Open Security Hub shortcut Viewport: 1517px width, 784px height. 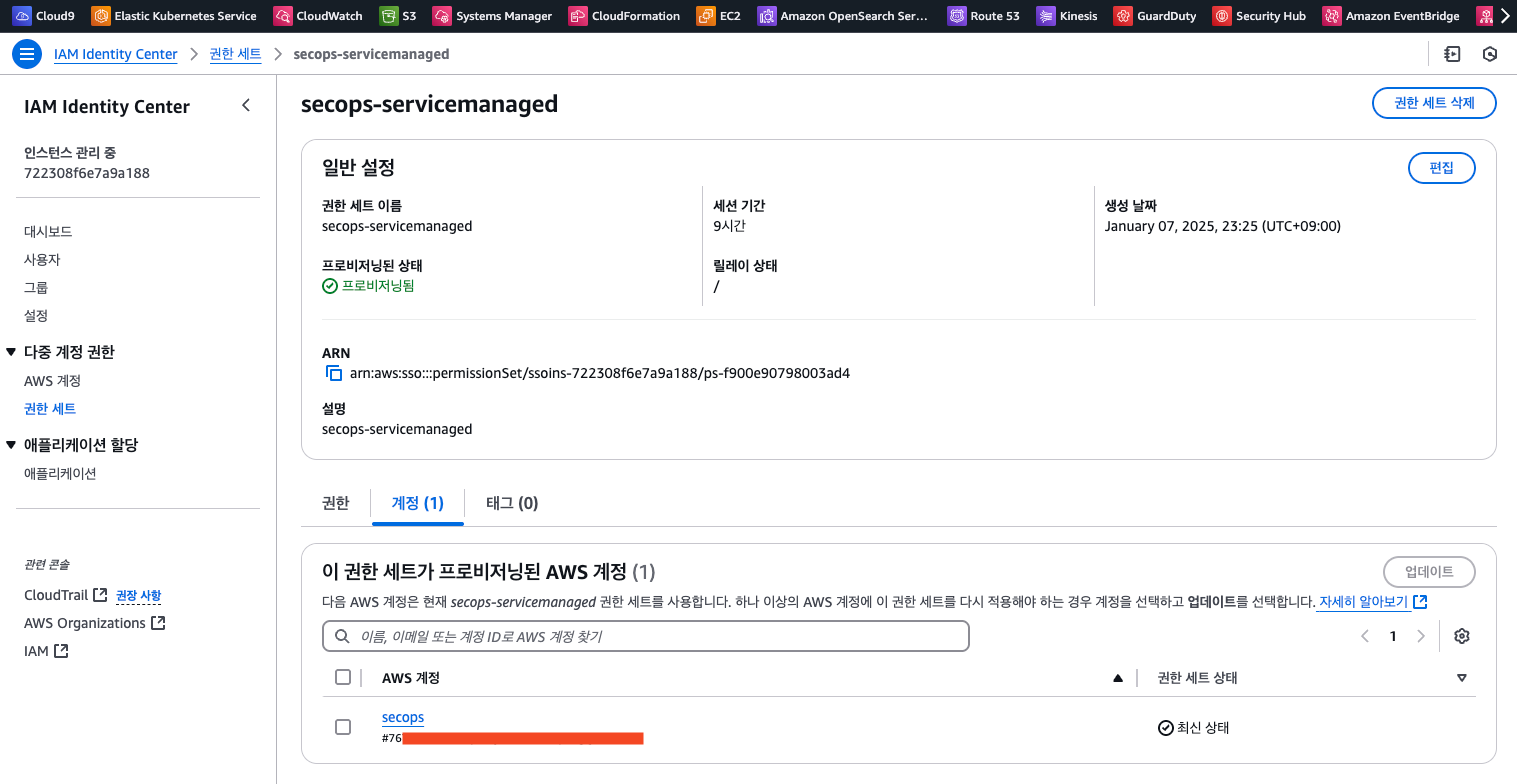tap(1261, 16)
